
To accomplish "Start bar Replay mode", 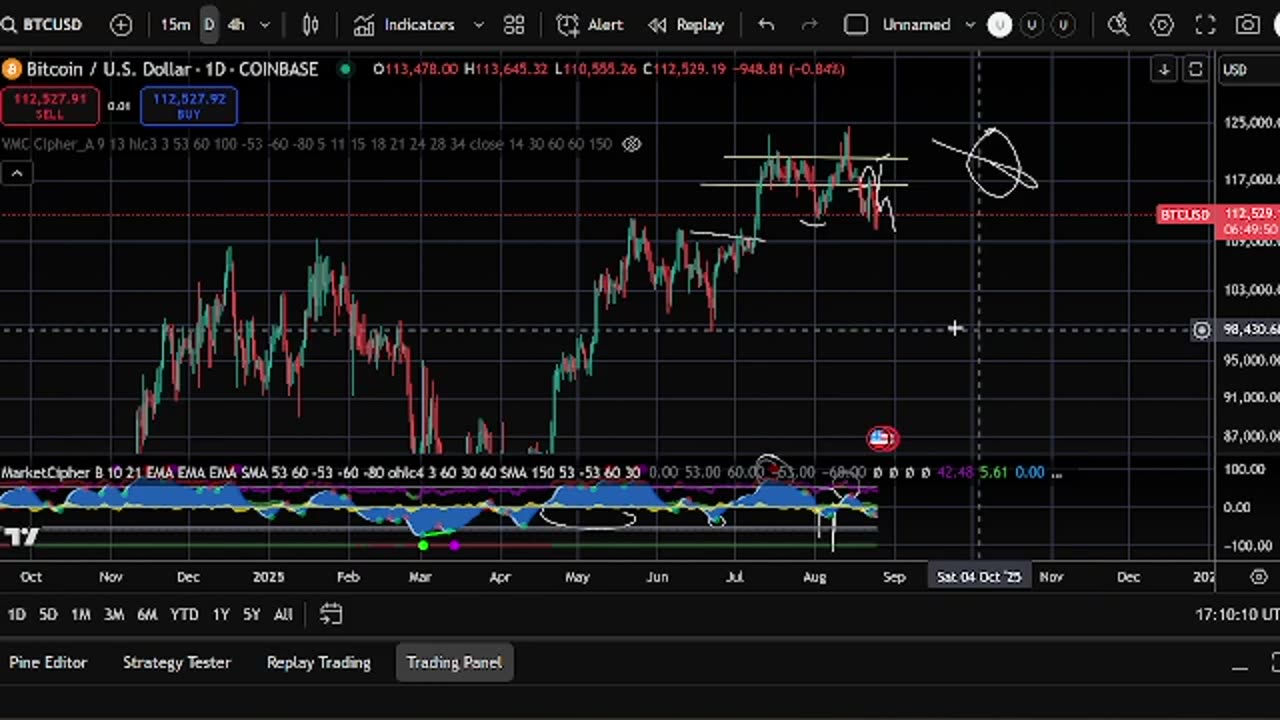I will click(686, 25).
